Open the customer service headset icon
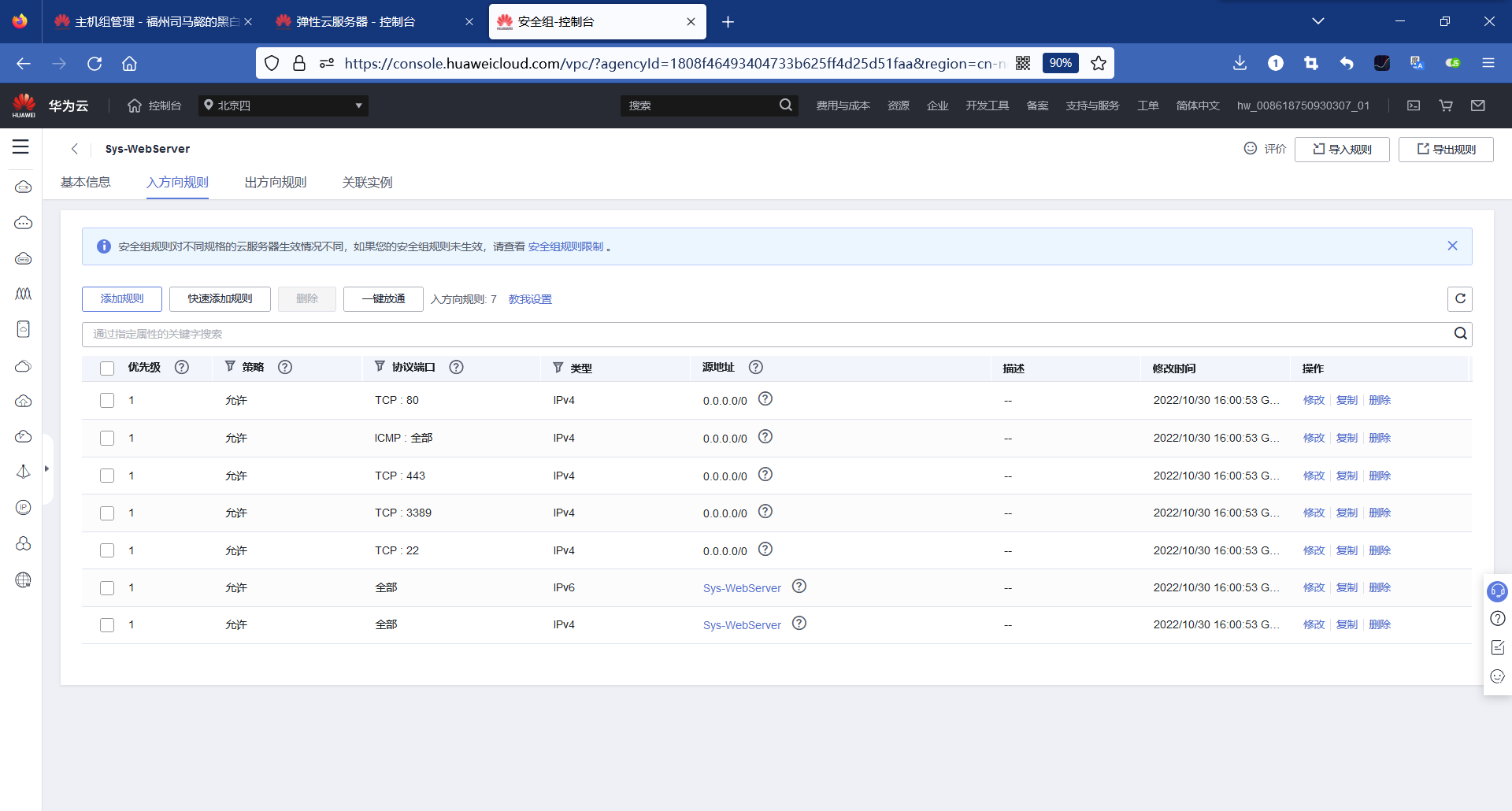This screenshot has height=811, width=1512. 1497,591
